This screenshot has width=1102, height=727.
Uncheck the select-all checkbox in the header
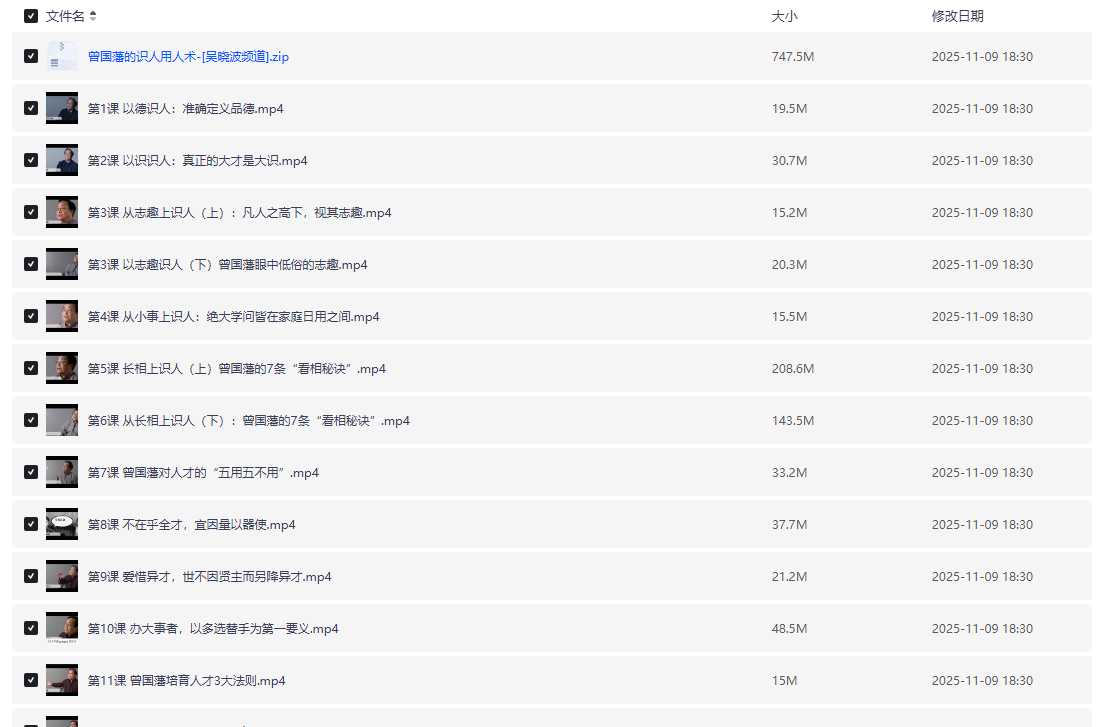(x=30, y=16)
